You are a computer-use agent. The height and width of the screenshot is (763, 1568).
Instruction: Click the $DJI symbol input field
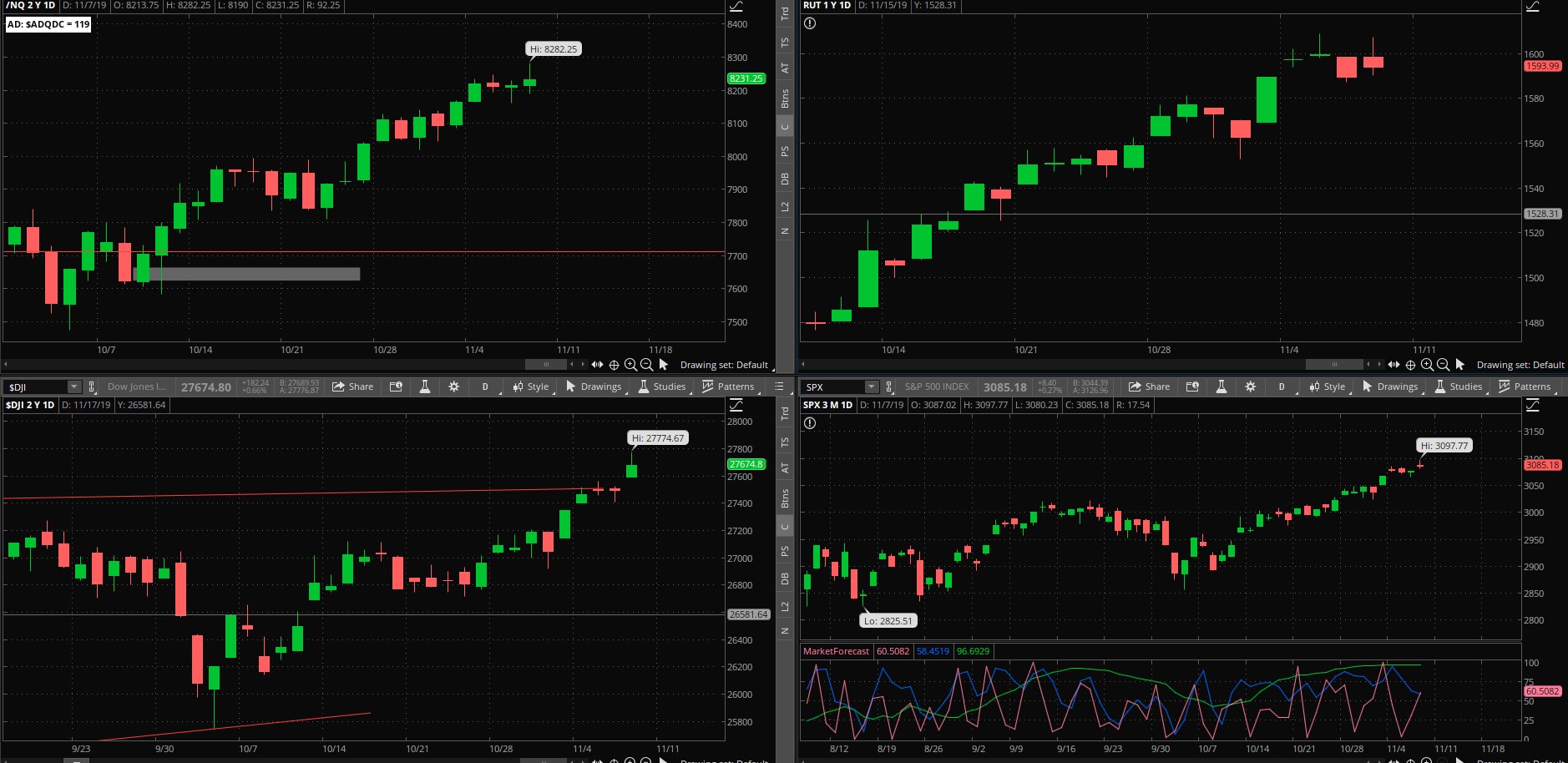pos(35,387)
